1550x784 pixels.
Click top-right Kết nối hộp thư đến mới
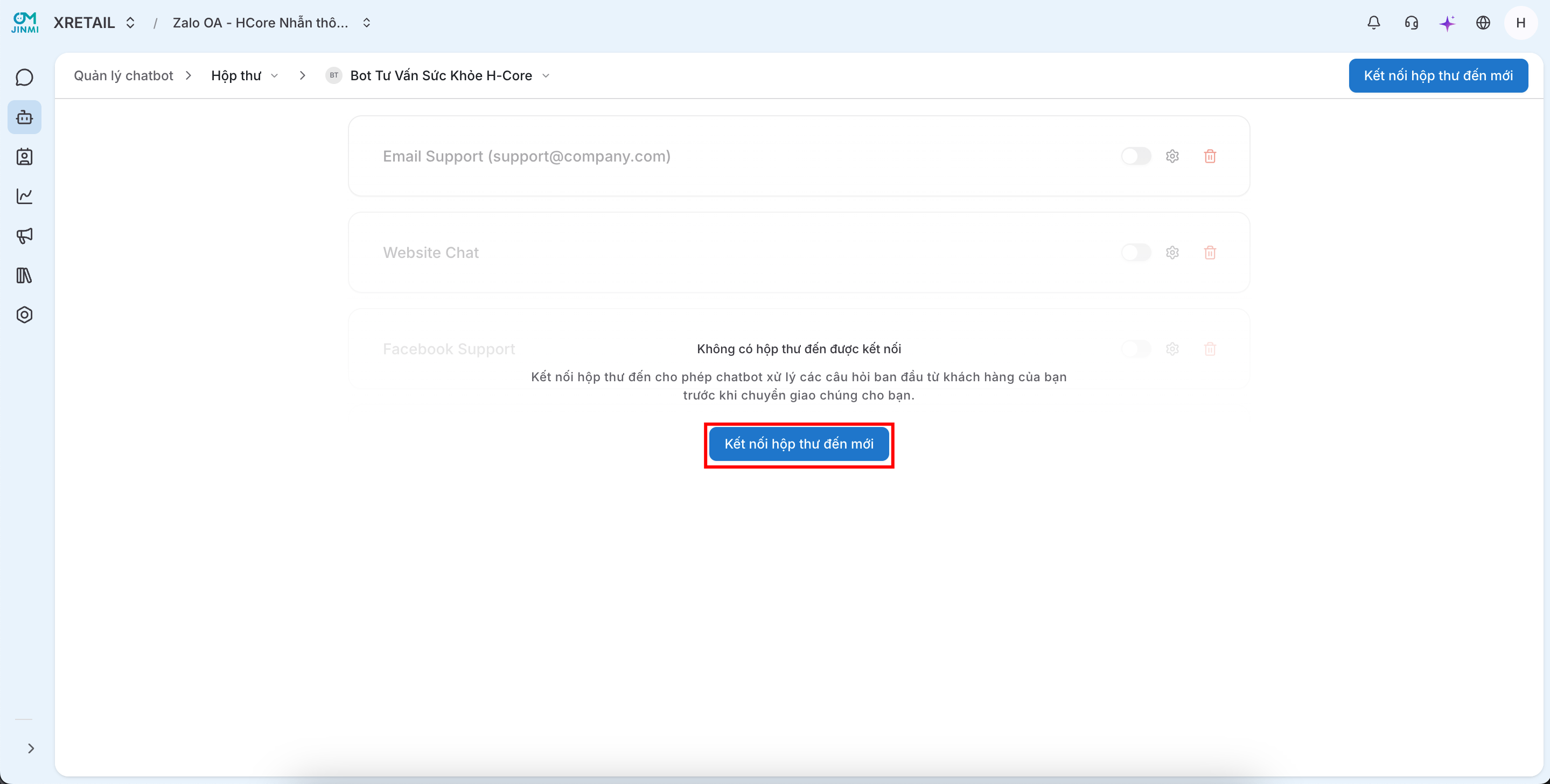[x=1437, y=75]
